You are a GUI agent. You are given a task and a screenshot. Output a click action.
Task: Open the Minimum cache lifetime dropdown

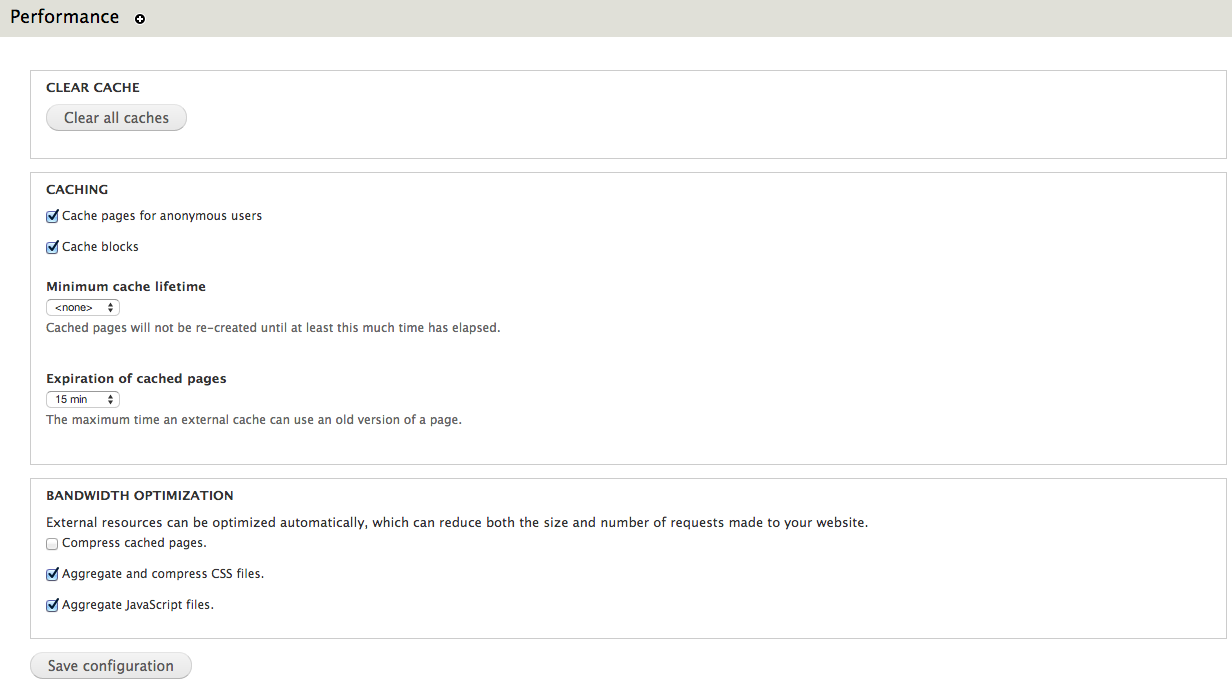coord(83,308)
